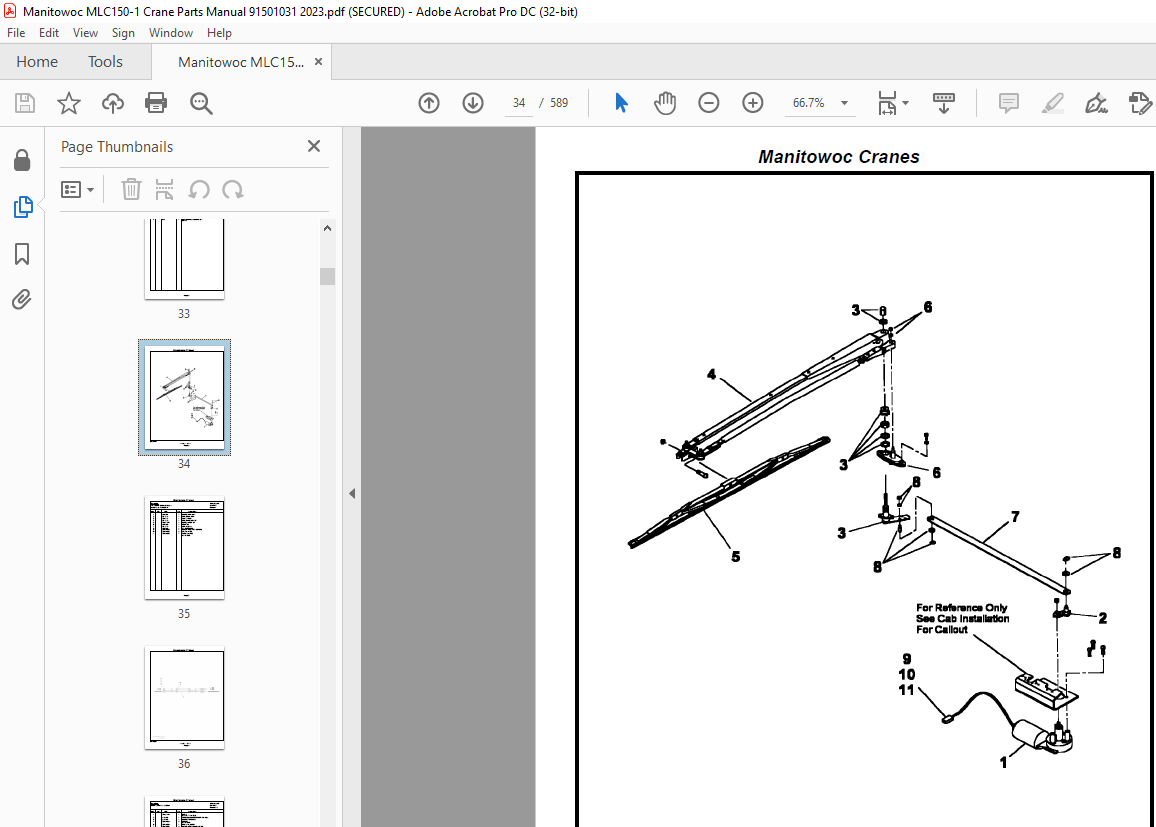Click the page number input field

tap(519, 103)
